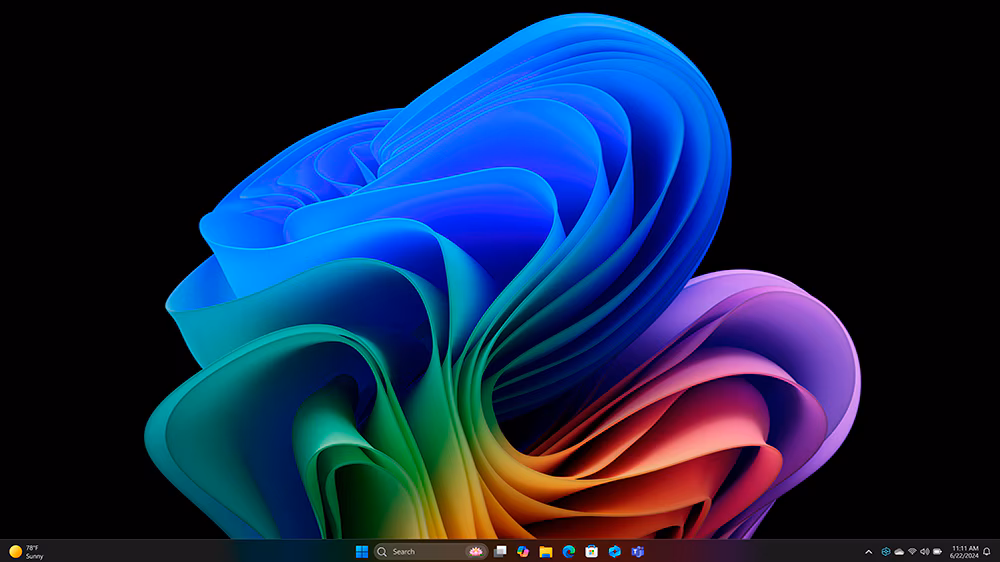Open the Microsoft Store app
Image resolution: width=1000 pixels, height=562 pixels.
click(592, 551)
